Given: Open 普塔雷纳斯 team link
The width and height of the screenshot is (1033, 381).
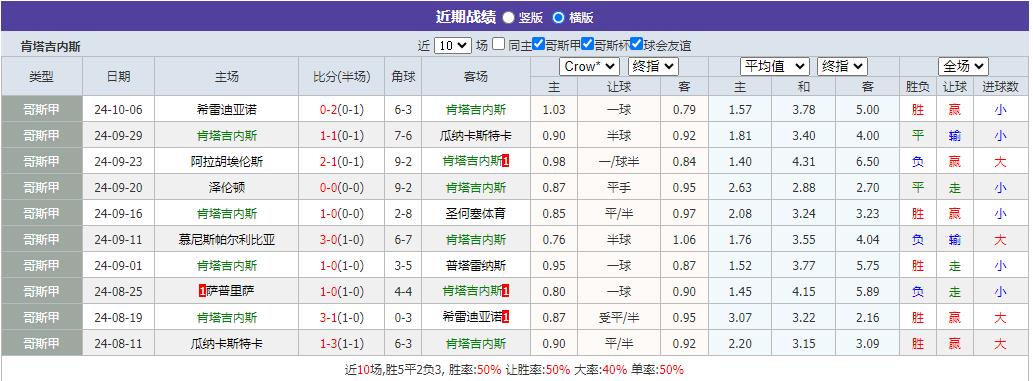Looking at the screenshot, I should pyautogui.click(x=476, y=266).
